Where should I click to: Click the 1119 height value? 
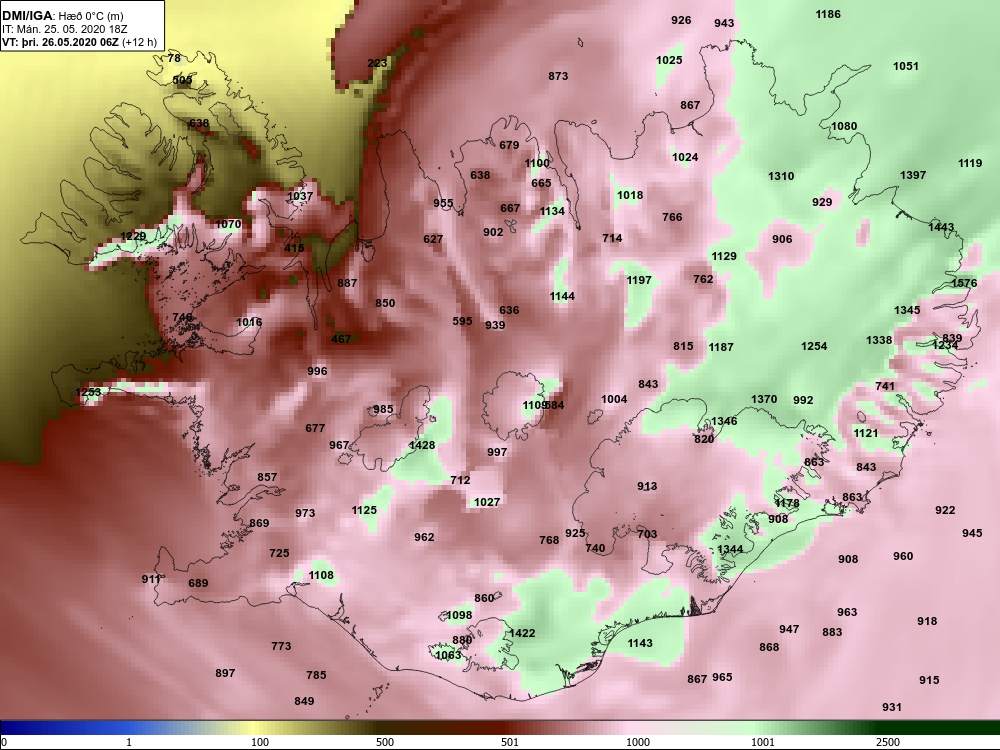[969, 163]
